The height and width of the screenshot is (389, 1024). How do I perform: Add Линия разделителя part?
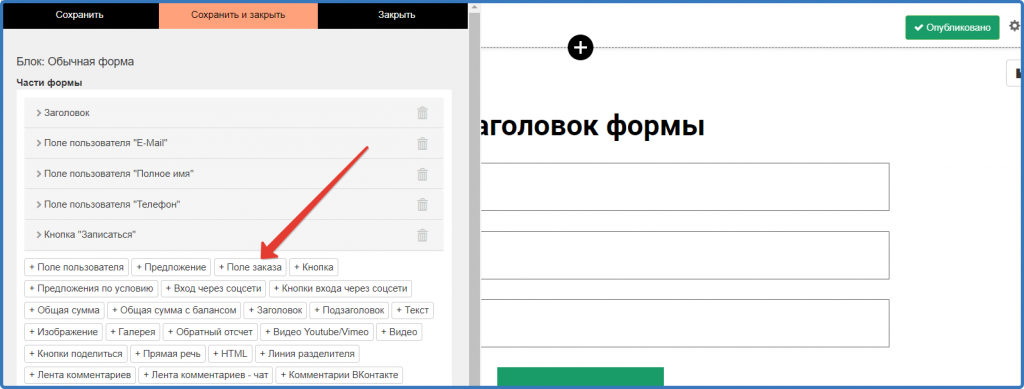(x=307, y=354)
